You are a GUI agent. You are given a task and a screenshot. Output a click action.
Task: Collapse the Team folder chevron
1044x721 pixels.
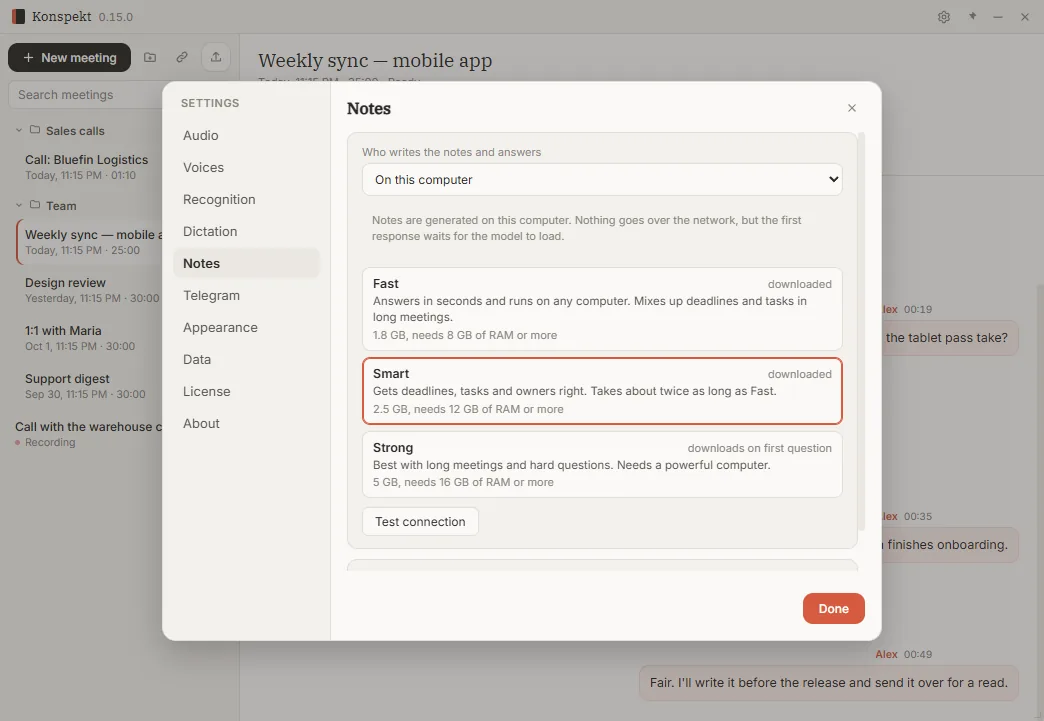[x=19, y=205]
